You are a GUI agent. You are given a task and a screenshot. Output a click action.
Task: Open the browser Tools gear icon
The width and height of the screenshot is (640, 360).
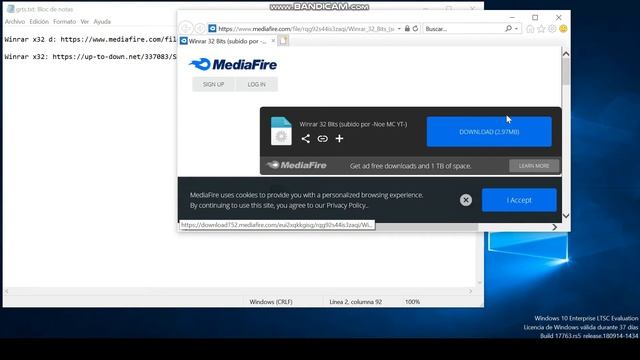point(552,29)
